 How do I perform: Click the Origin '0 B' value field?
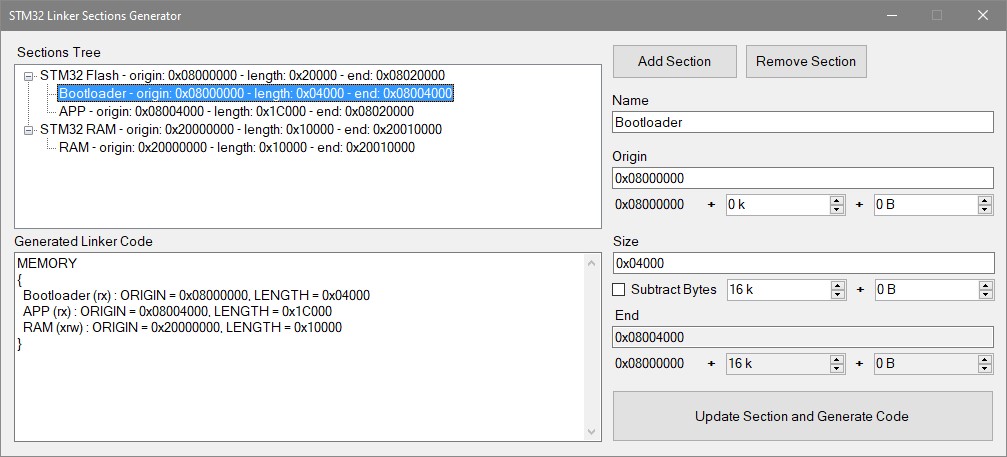point(927,205)
